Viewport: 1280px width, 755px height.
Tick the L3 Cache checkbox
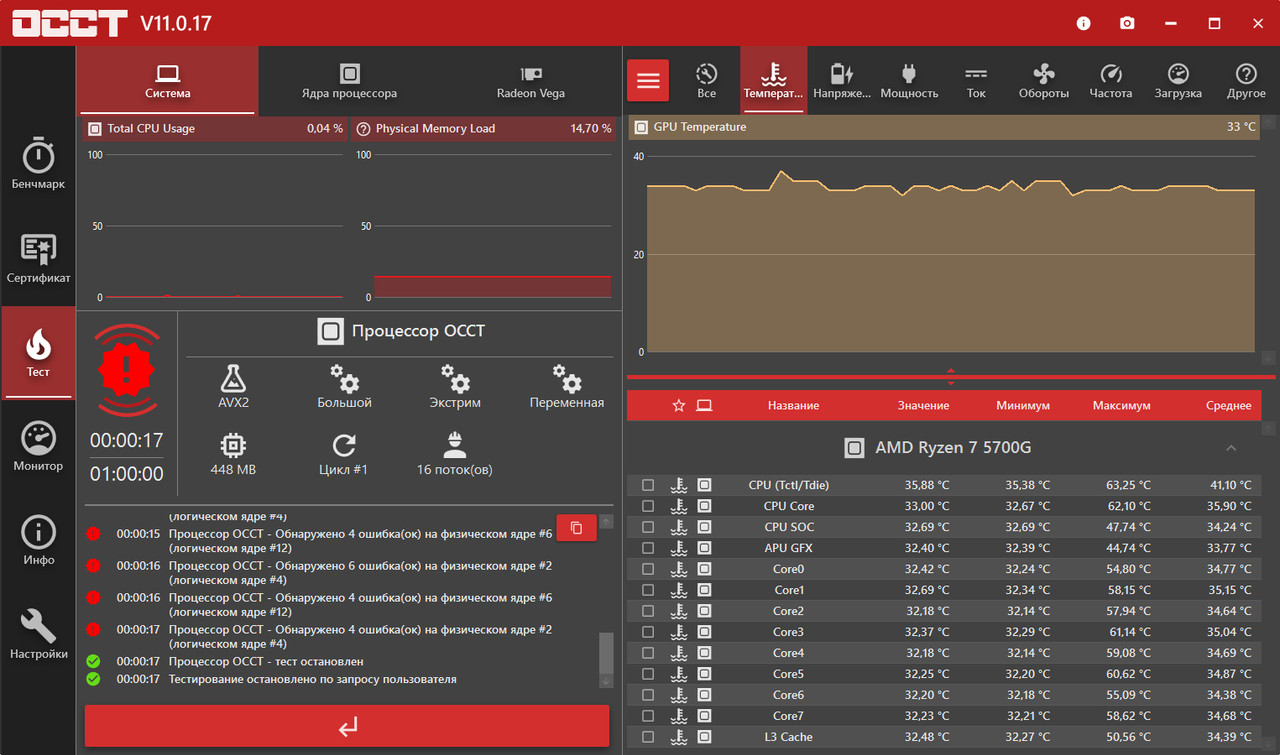(x=648, y=737)
